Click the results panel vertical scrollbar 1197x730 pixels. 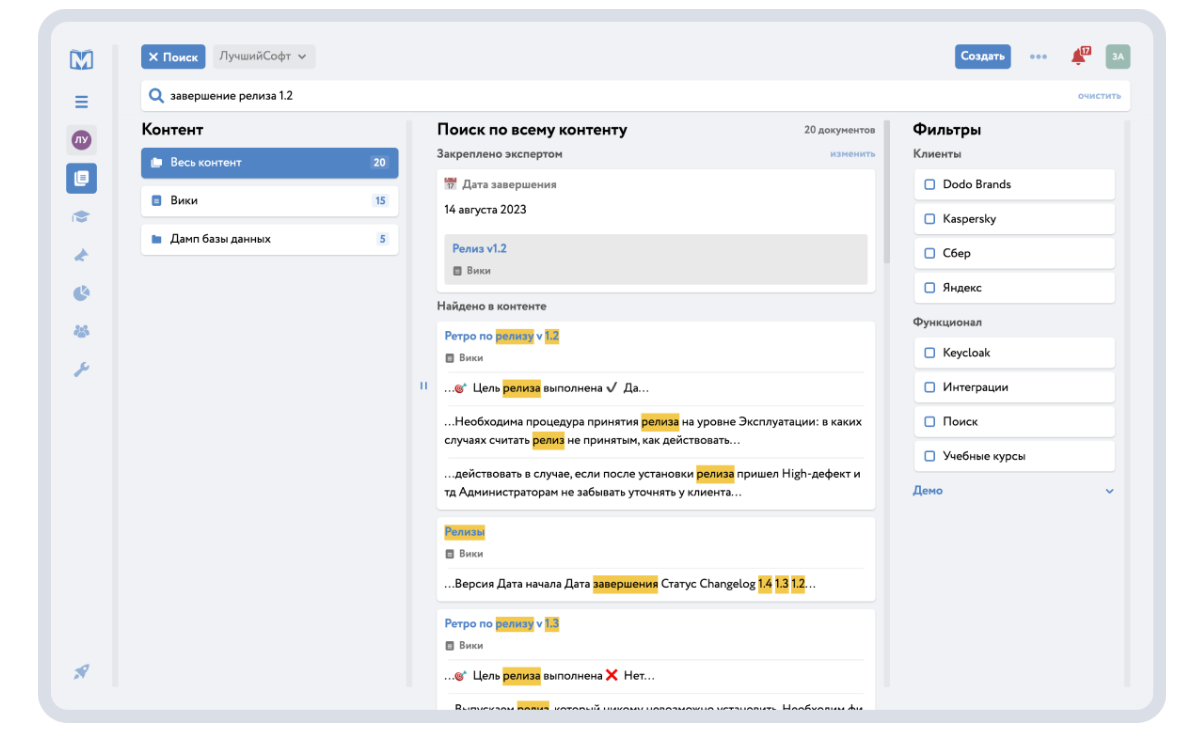pyautogui.click(x=886, y=200)
